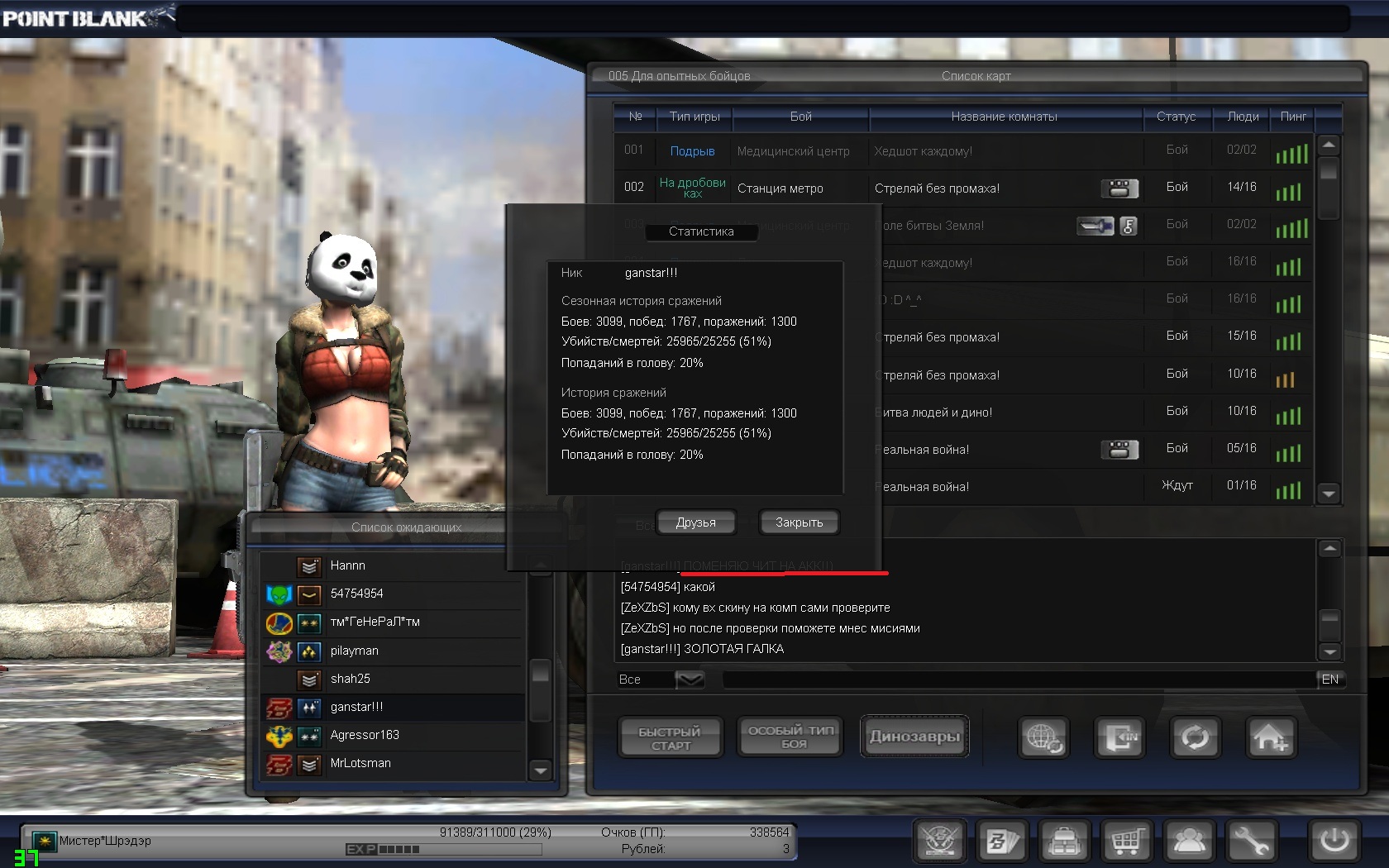
Task: Click mode icon in Реальная война 05/16 row
Action: (1119, 450)
